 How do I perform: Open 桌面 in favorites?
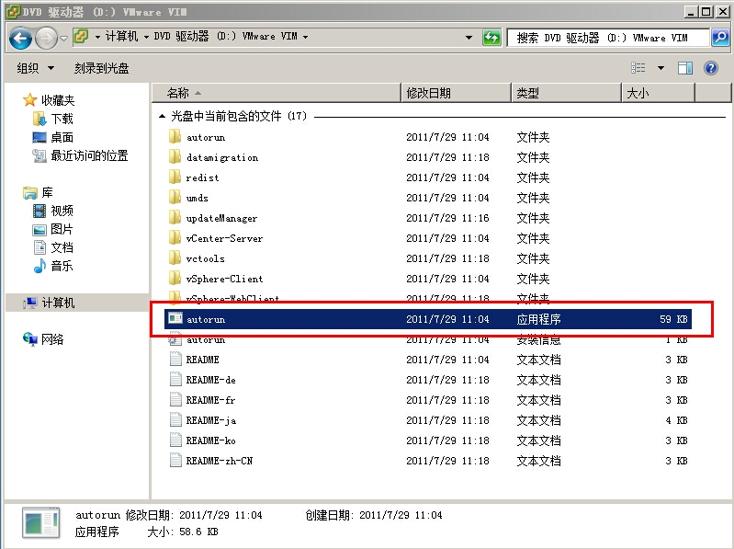(62, 137)
